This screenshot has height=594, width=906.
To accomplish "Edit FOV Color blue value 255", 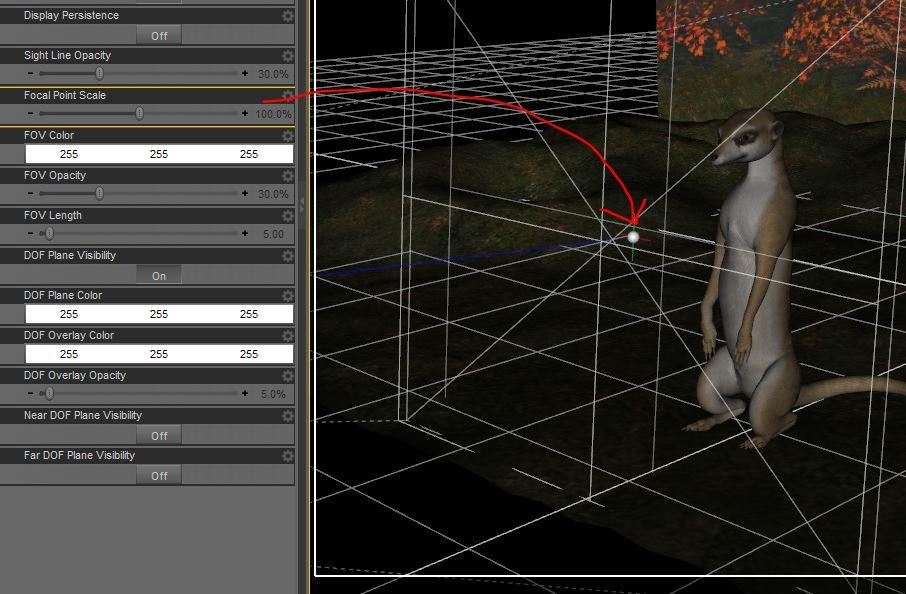I will [249, 154].
